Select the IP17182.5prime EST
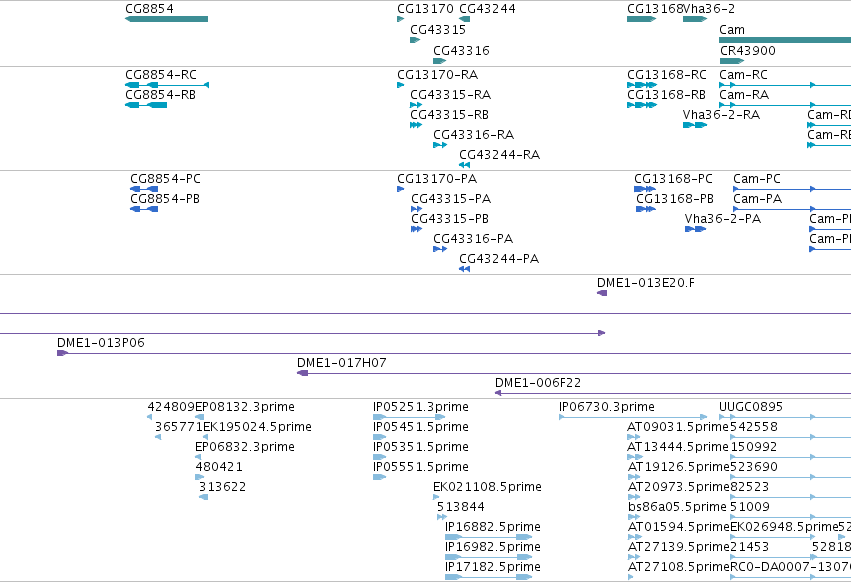This screenshot has width=851, height=582. pos(488,577)
